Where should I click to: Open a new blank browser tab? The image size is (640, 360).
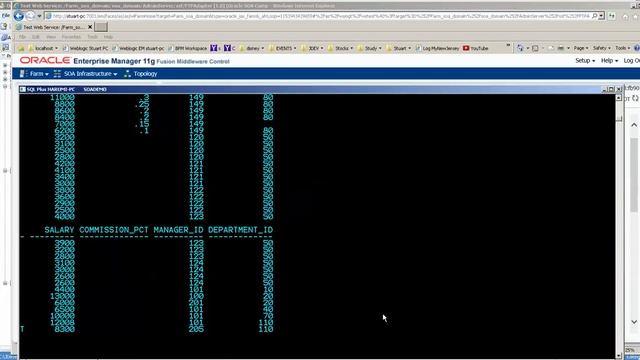(x=101, y=27)
